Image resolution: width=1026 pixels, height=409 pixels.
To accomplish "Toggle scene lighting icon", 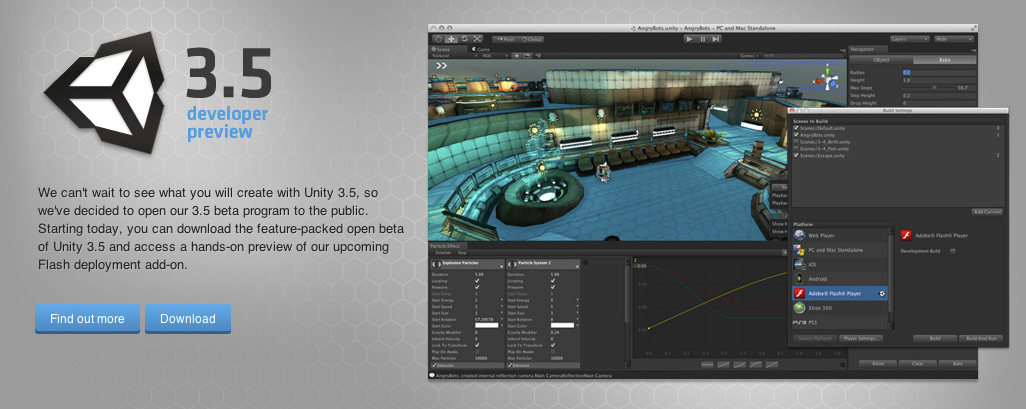I will pyautogui.click(x=517, y=56).
